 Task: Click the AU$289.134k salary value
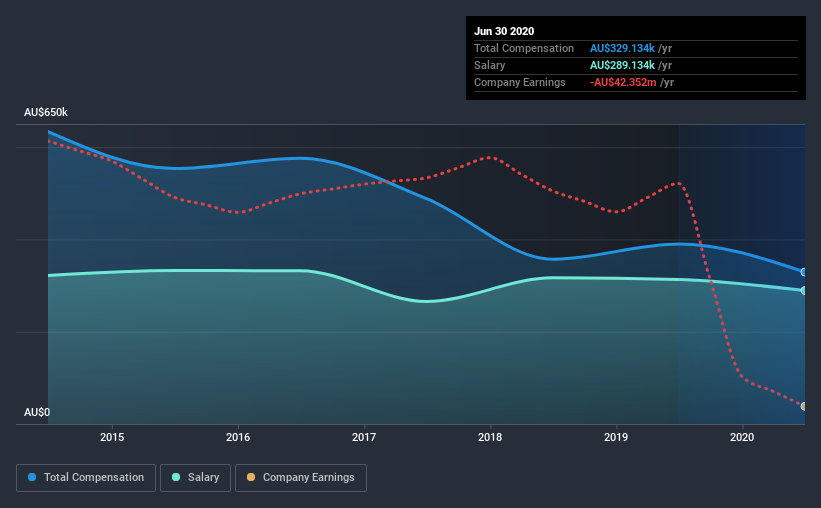[x=622, y=65]
